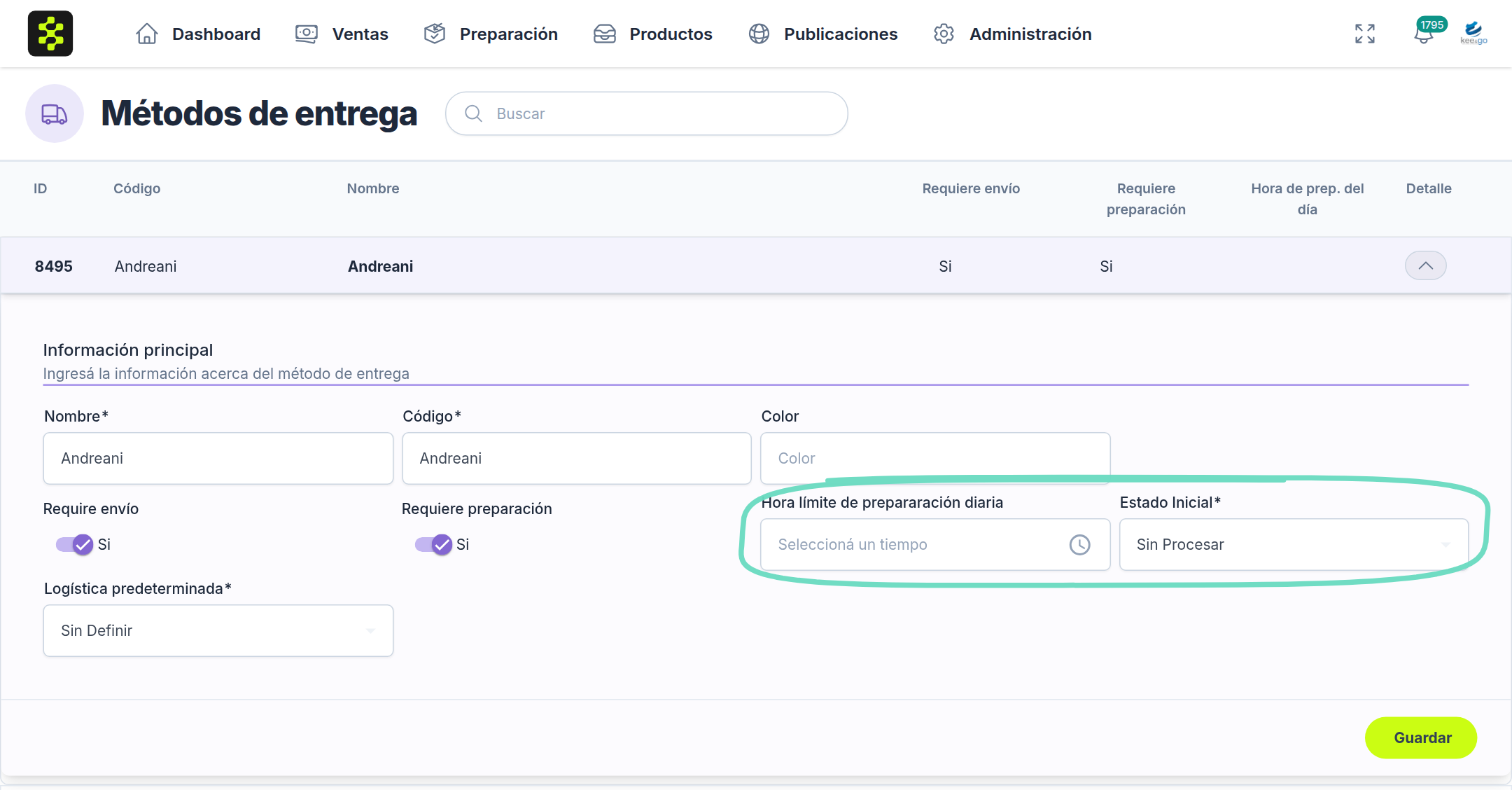Viewport: 1512px width, 790px height.
Task: Click the green app logo icon
Action: [50, 34]
